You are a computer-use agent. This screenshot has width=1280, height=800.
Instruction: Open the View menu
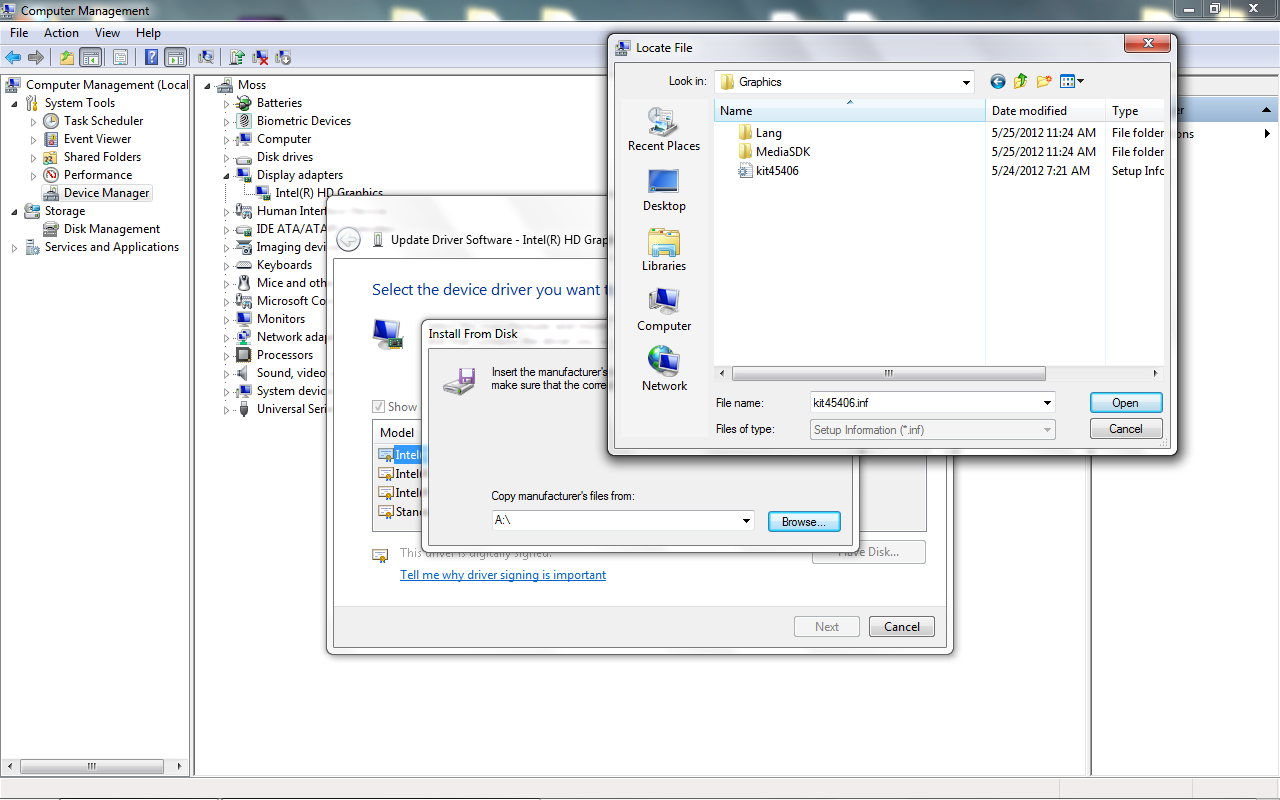click(x=107, y=33)
